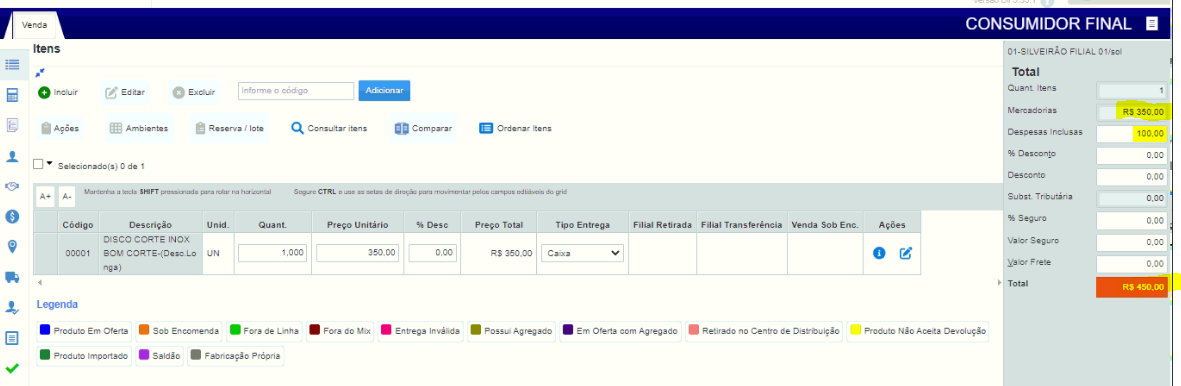This screenshot has height=386, width=1181.
Task: Click the green checkmark finalize icon
Action: click(x=12, y=369)
